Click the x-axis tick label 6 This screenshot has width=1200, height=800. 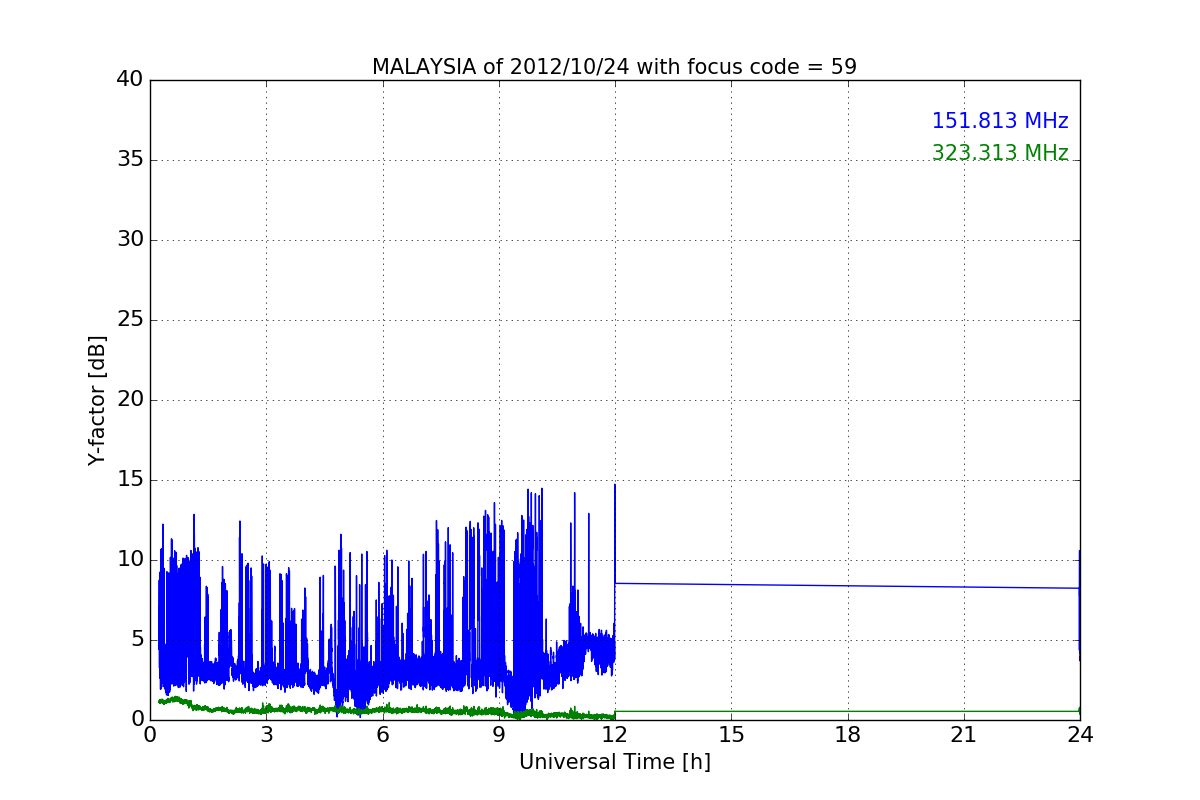tap(382, 734)
